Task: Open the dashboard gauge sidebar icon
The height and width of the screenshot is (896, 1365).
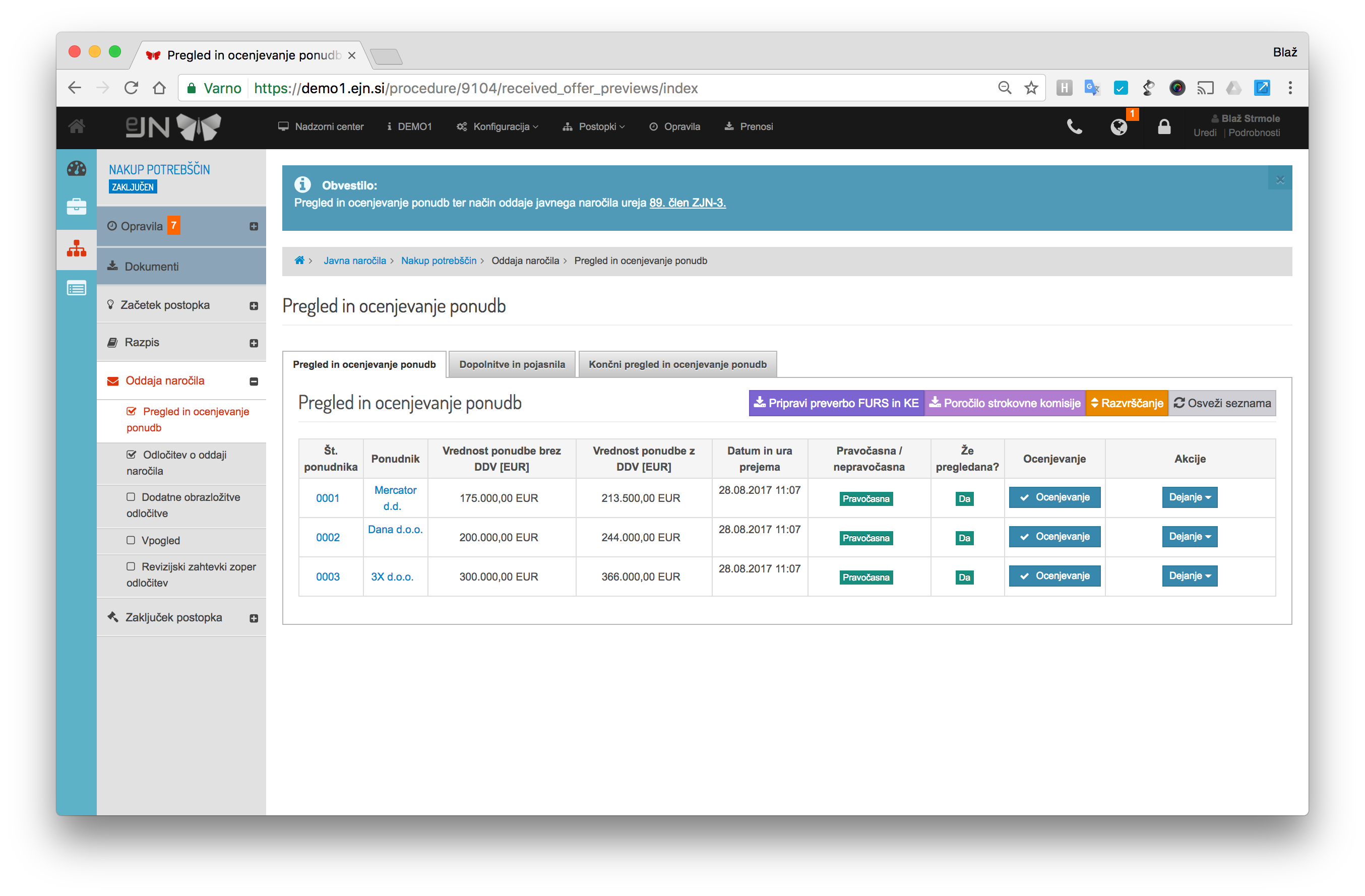Action: point(76,168)
